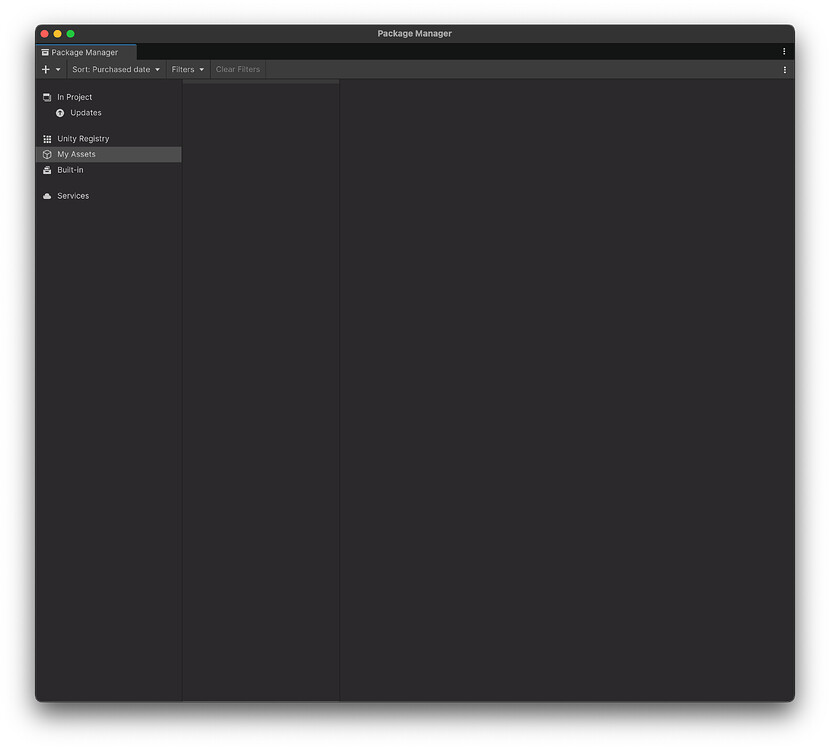Open the Filters dropdown
Image resolution: width=831 pixels, height=750 pixels.
[x=188, y=69]
